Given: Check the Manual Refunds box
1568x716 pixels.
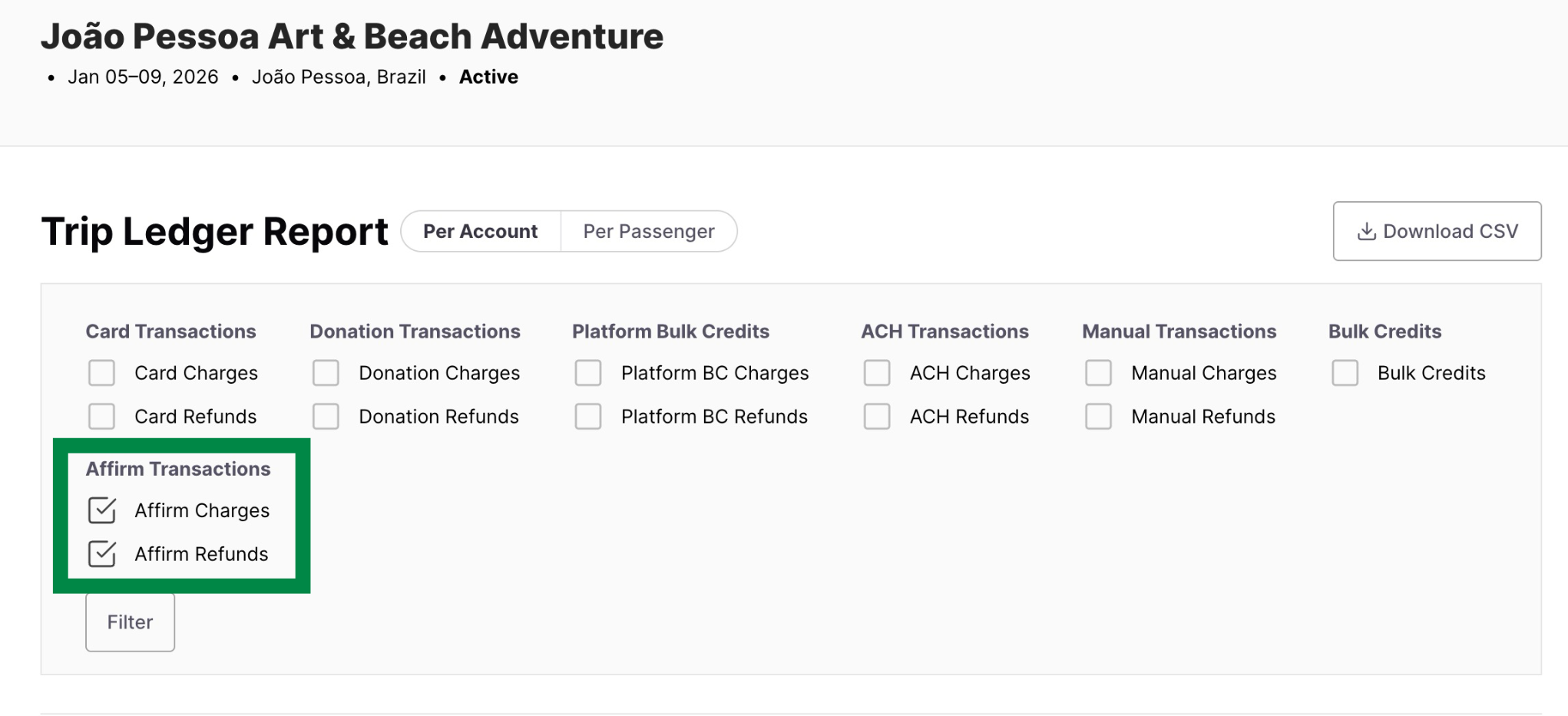Looking at the screenshot, I should (1099, 417).
